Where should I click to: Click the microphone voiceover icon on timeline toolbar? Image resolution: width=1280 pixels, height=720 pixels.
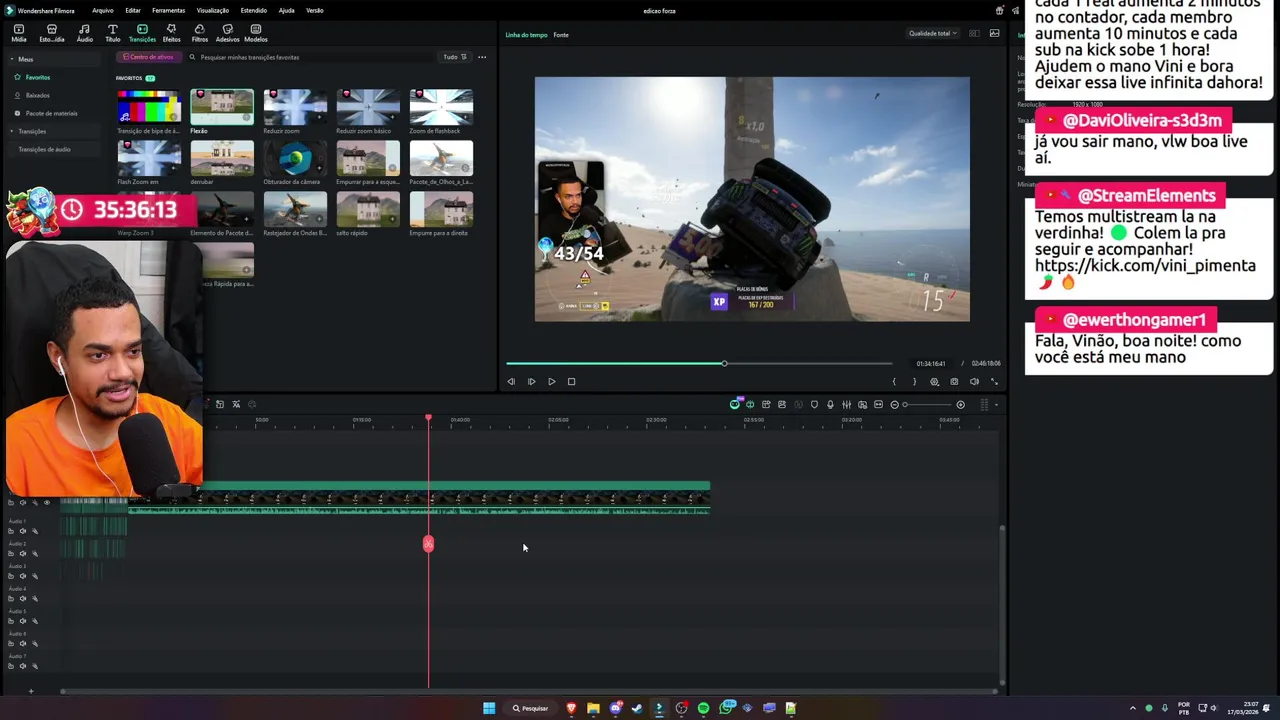tap(830, 405)
